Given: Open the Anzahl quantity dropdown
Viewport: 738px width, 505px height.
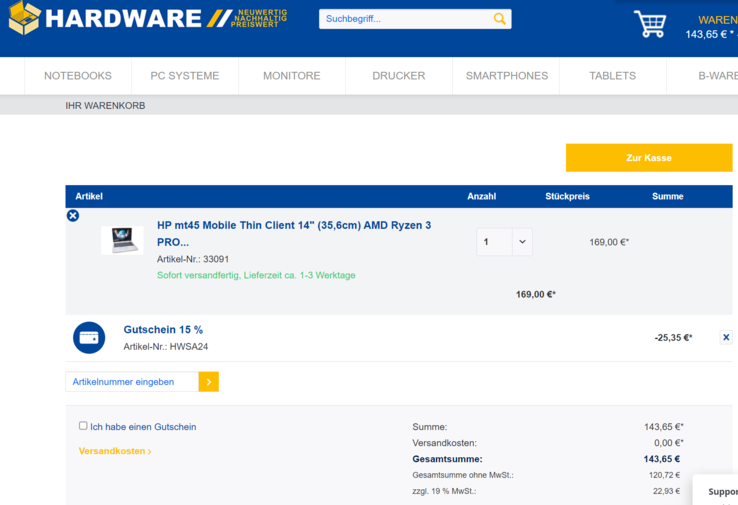Looking at the screenshot, I should pos(522,242).
